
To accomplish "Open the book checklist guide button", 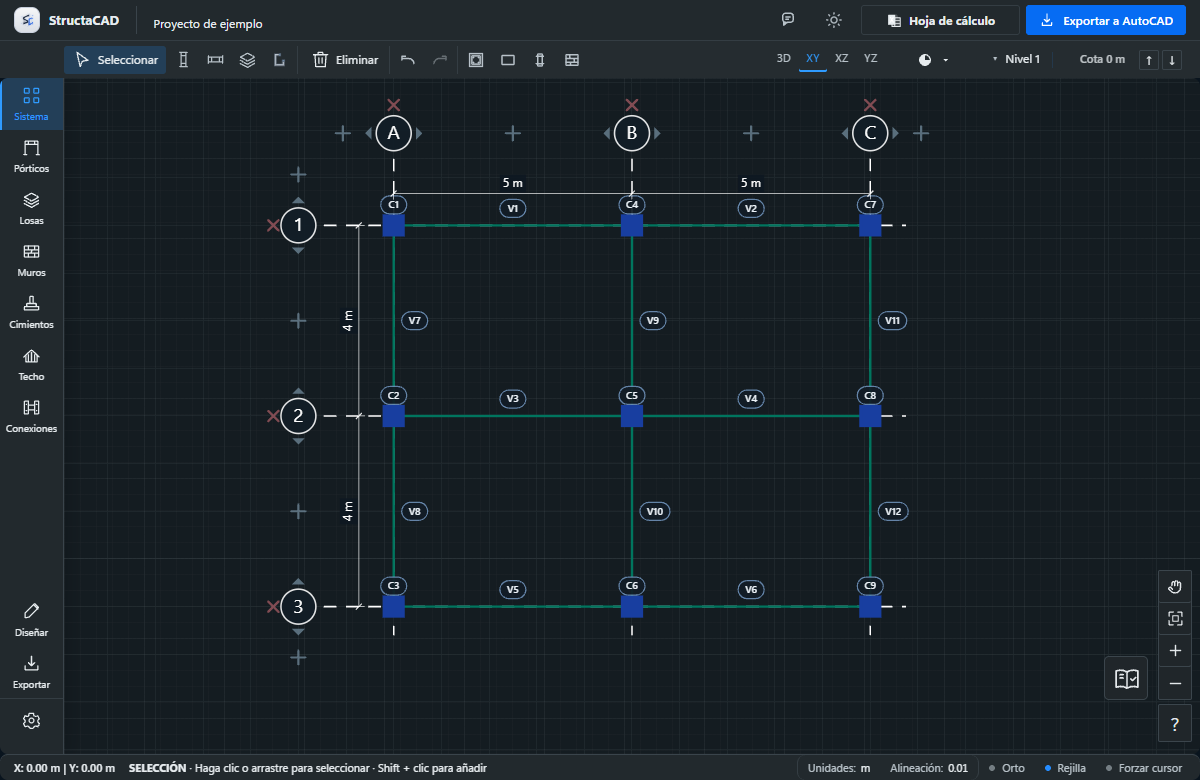I will click(1127, 679).
